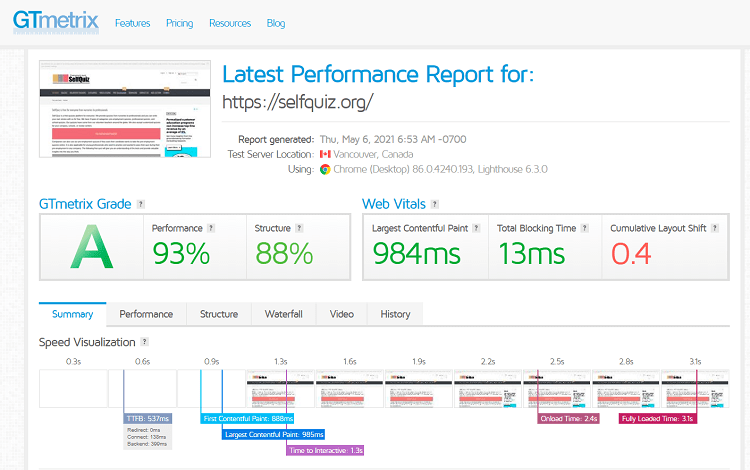Switch to the Structure tab

[x=219, y=314]
